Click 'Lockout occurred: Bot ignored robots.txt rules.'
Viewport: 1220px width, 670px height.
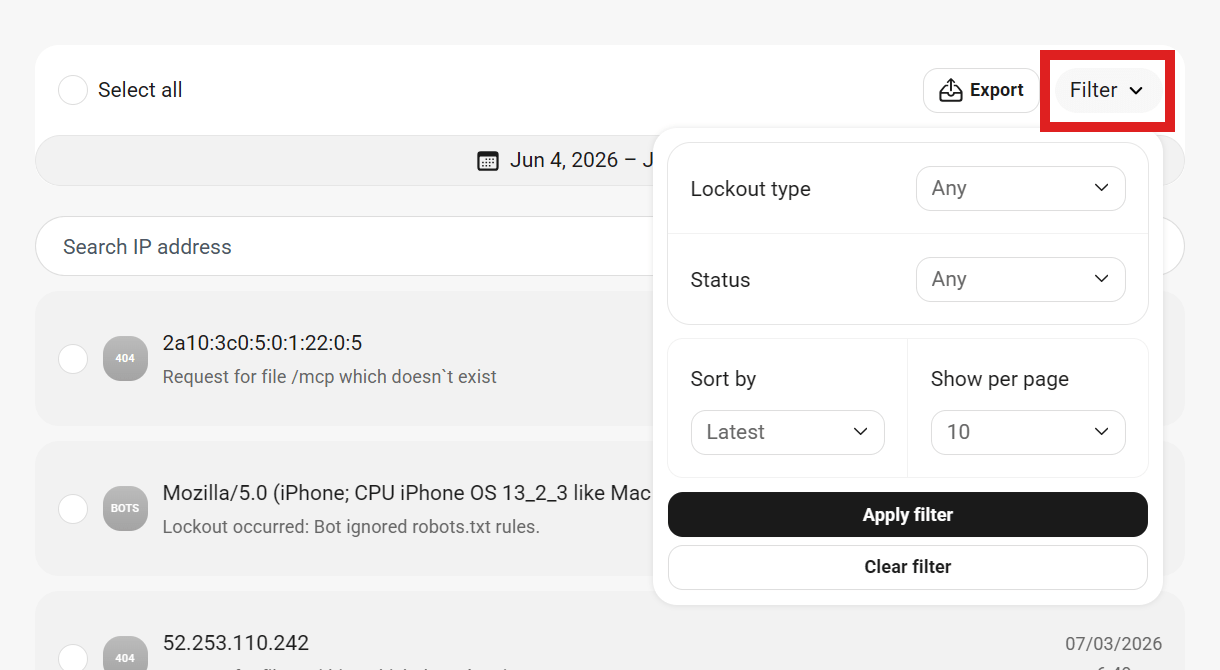pyautogui.click(x=351, y=527)
